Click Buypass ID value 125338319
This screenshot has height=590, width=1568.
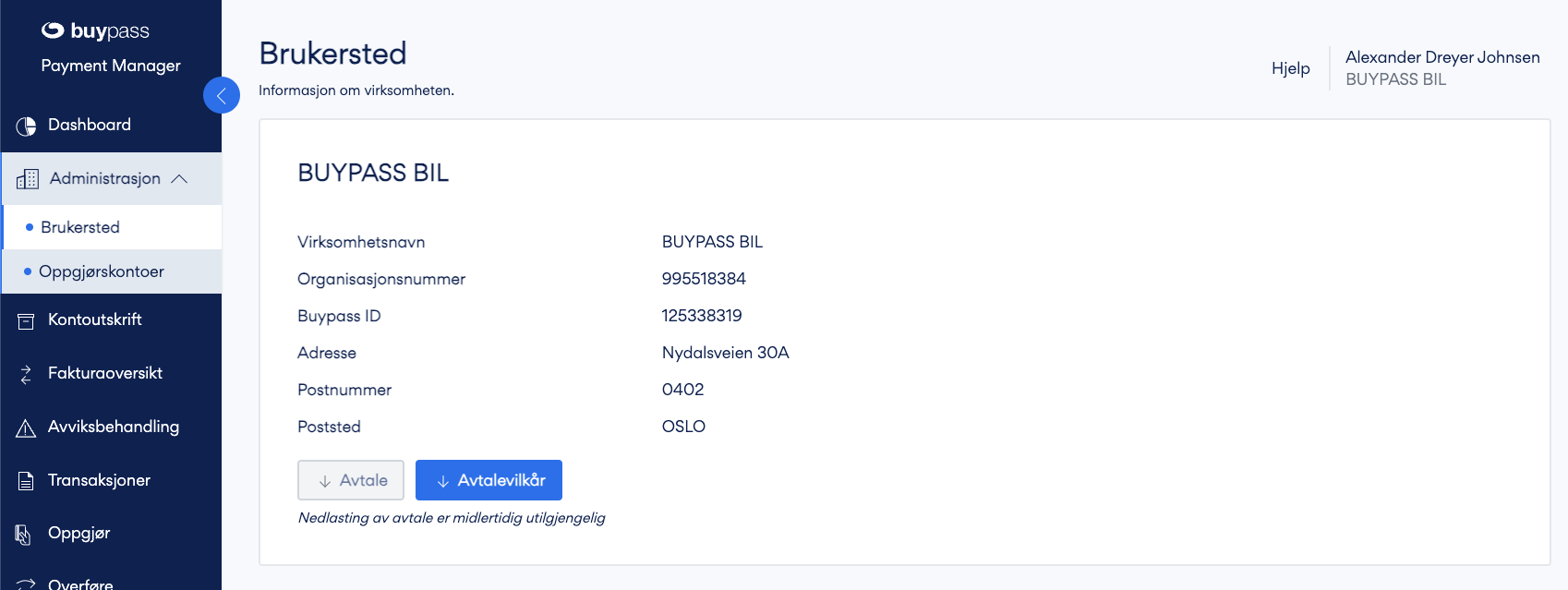[x=702, y=316]
